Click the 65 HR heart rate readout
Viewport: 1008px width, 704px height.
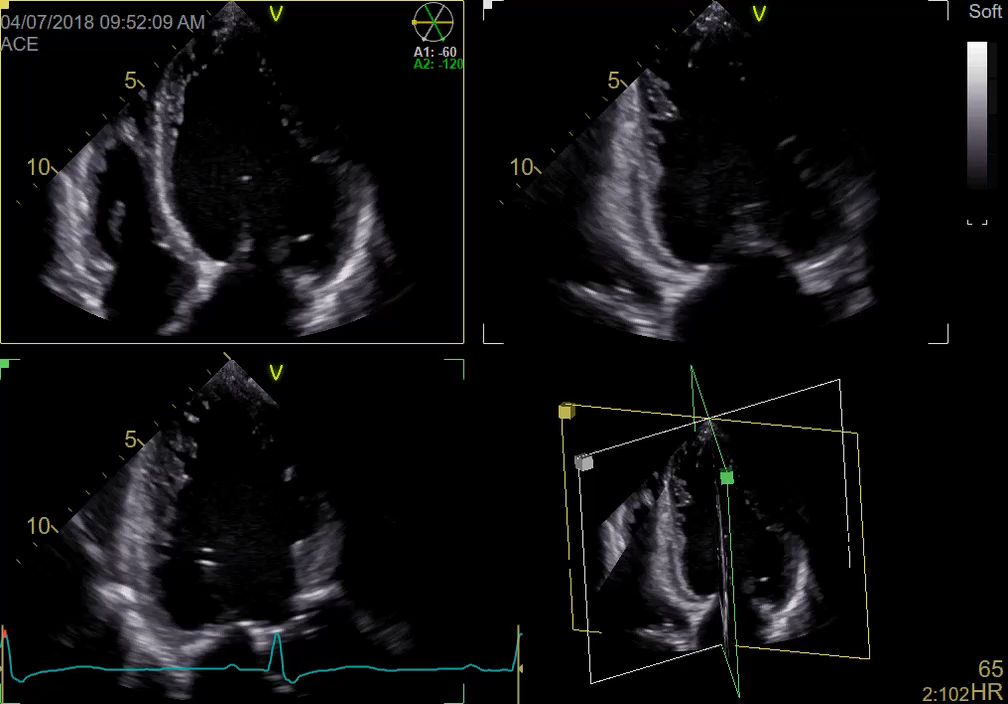point(990,670)
